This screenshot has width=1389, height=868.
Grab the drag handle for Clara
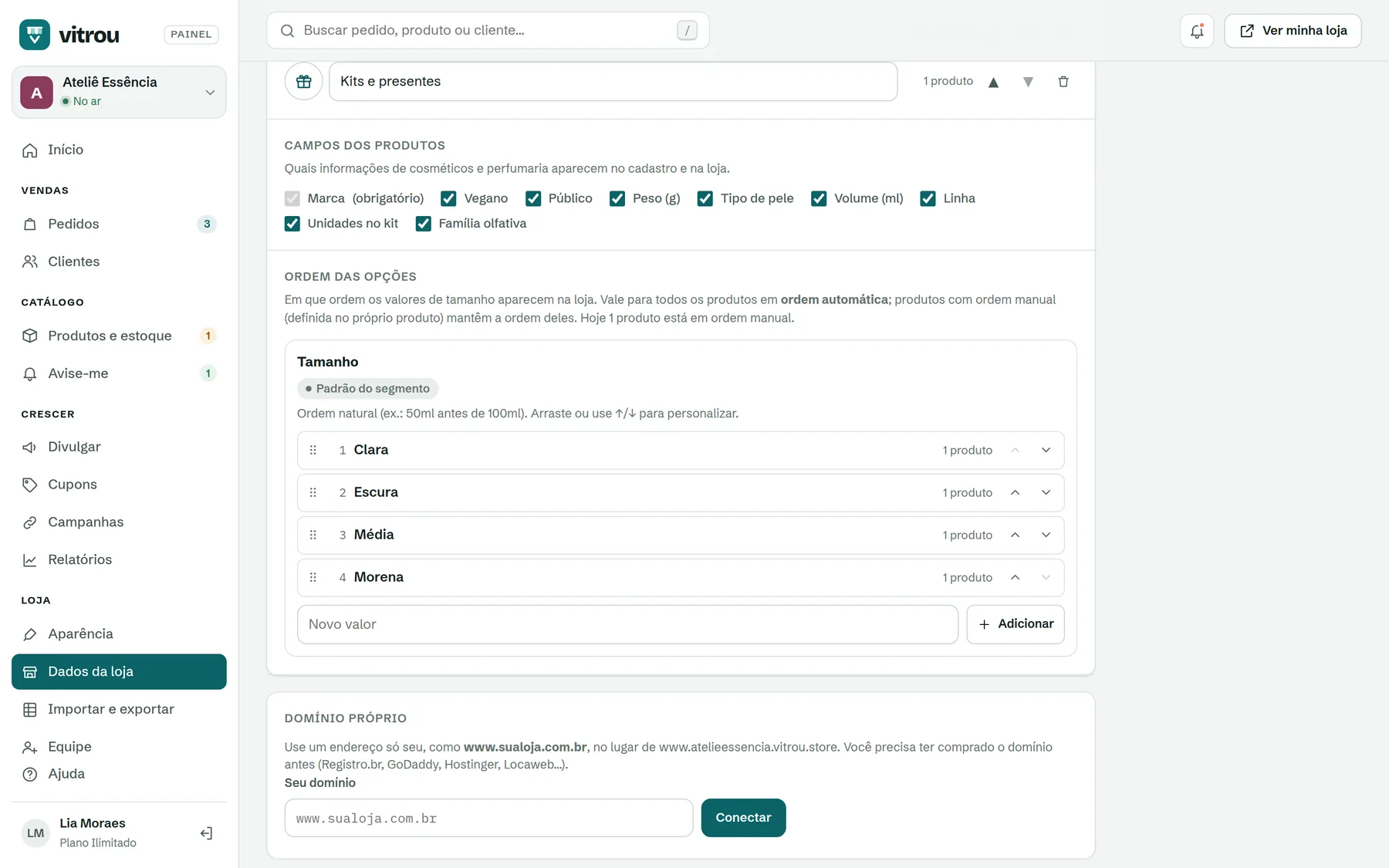(x=313, y=450)
